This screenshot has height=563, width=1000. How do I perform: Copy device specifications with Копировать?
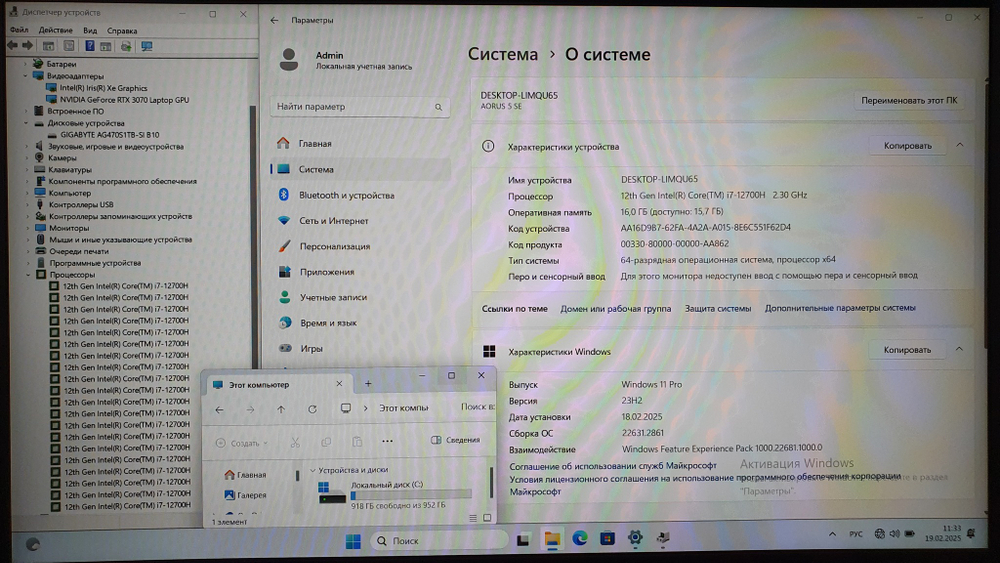pyautogui.click(x=908, y=145)
